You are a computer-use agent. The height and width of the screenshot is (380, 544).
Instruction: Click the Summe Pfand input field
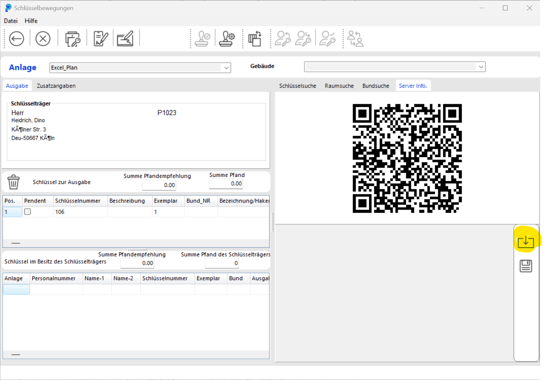(226, 184)
